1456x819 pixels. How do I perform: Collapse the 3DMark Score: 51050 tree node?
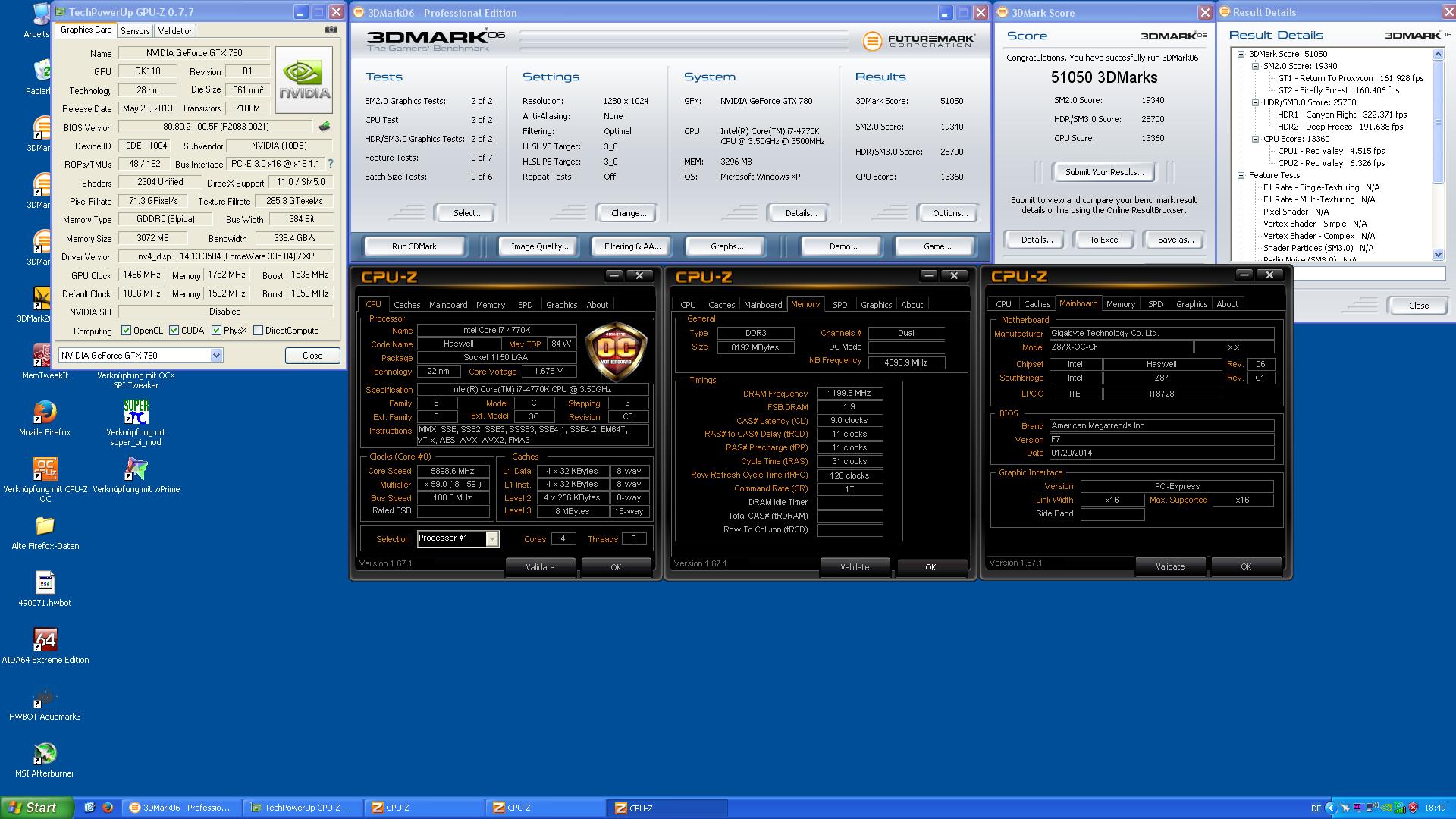1241,54
